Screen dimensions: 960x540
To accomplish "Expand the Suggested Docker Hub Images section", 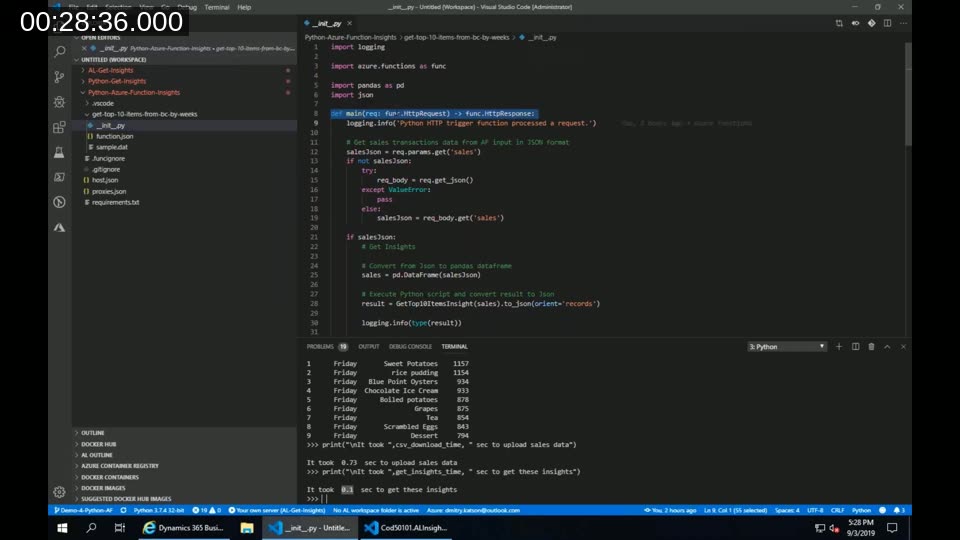I will tap(126, 499).
